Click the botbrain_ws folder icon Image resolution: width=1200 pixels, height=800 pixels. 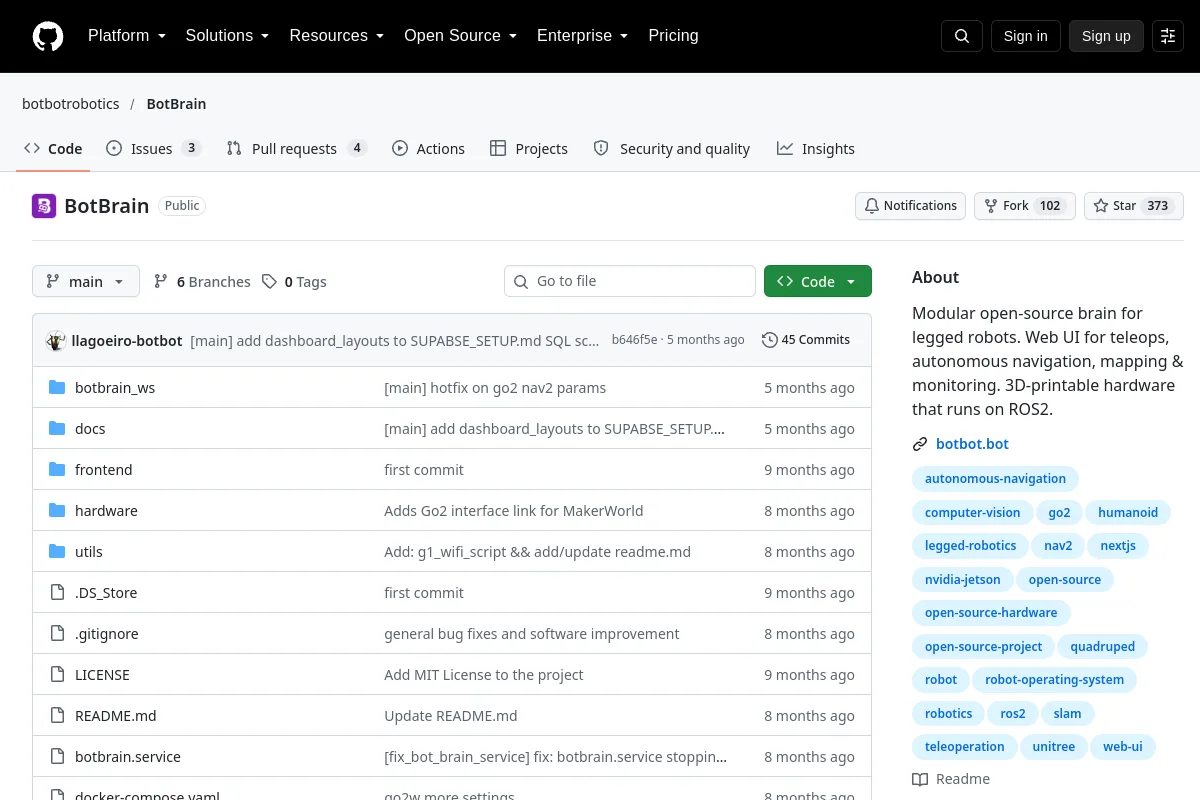[57, 387]
